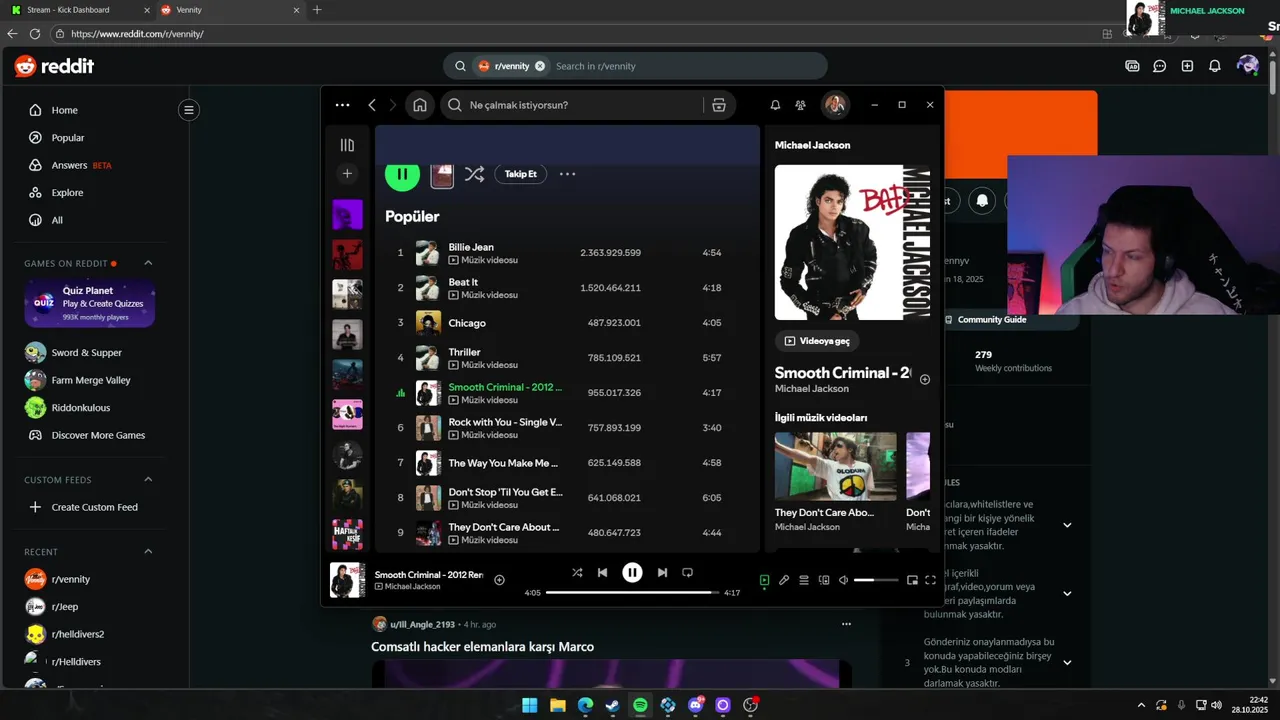Viewport: 1280px width, 720px height.
Task: Open the BAD album cover in right panel
Action: click(852, 242)
